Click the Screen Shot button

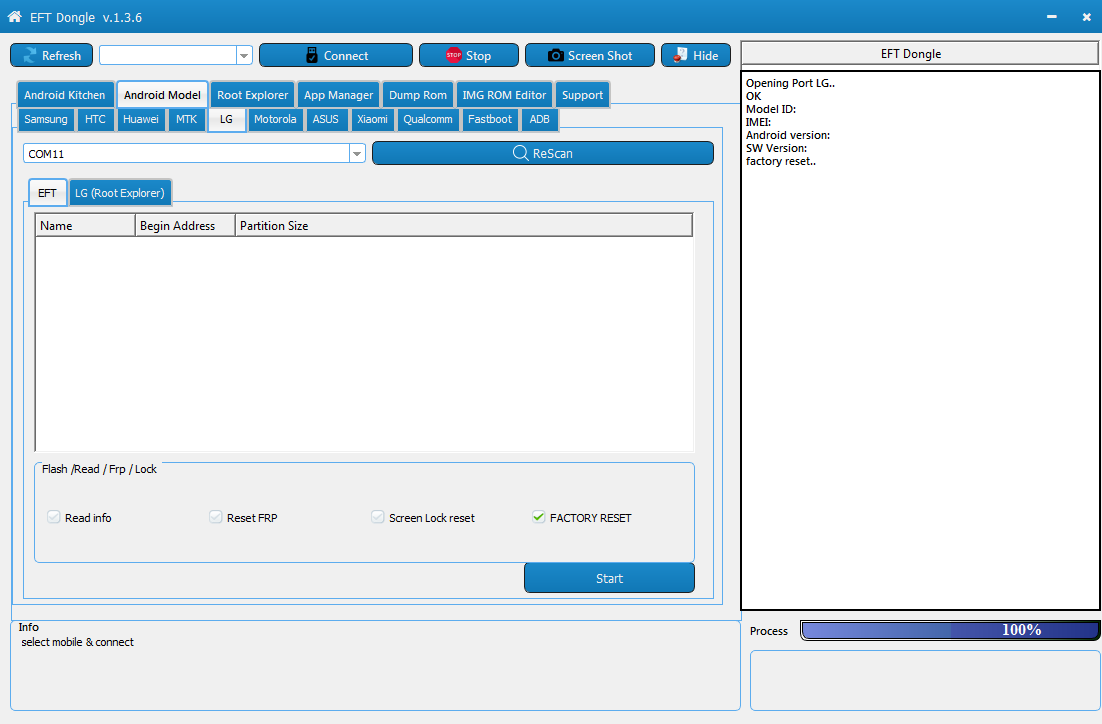pyautogui.click(x=590, y=56)
